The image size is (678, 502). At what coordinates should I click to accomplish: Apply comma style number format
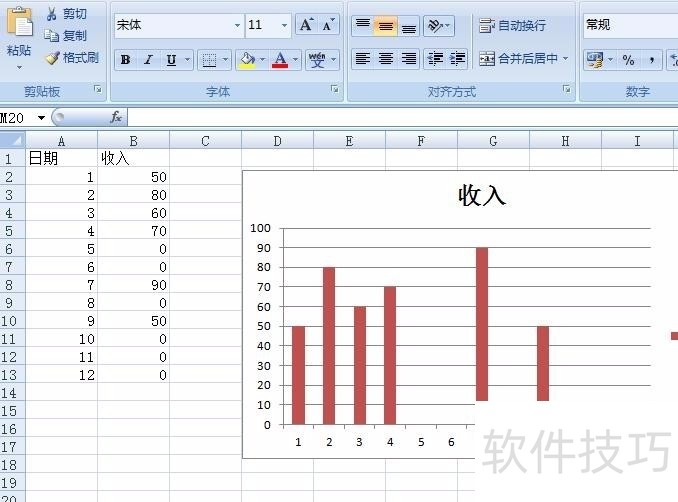click(651, 60)
